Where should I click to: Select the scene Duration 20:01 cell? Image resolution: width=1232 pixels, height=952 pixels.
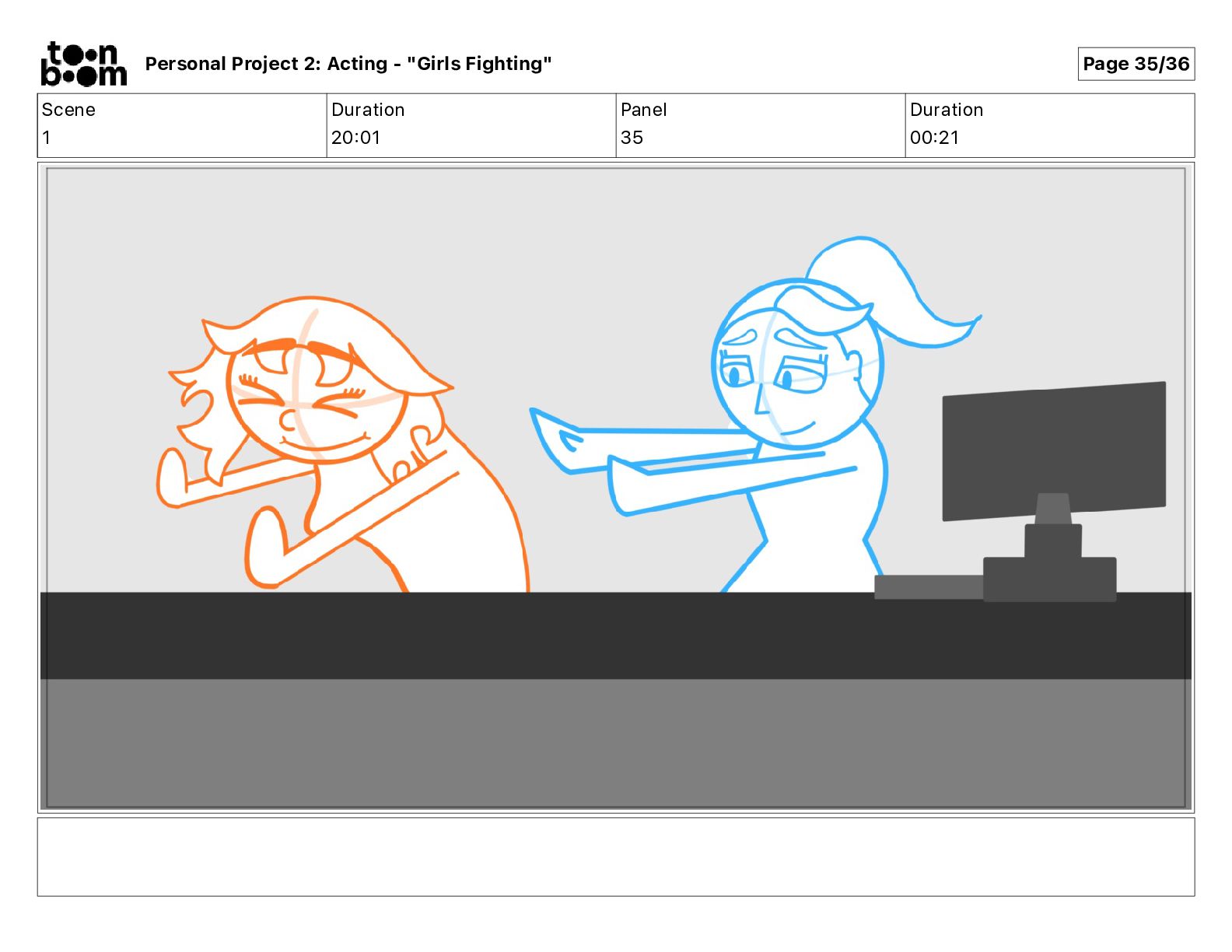tap(471, 125)
